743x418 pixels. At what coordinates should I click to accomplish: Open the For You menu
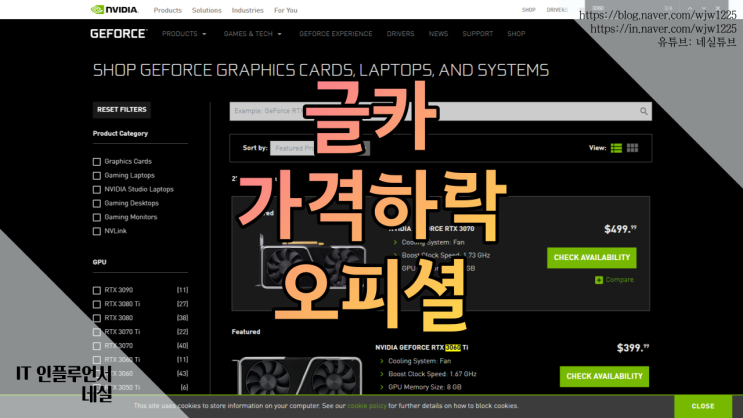coord(286,10)
